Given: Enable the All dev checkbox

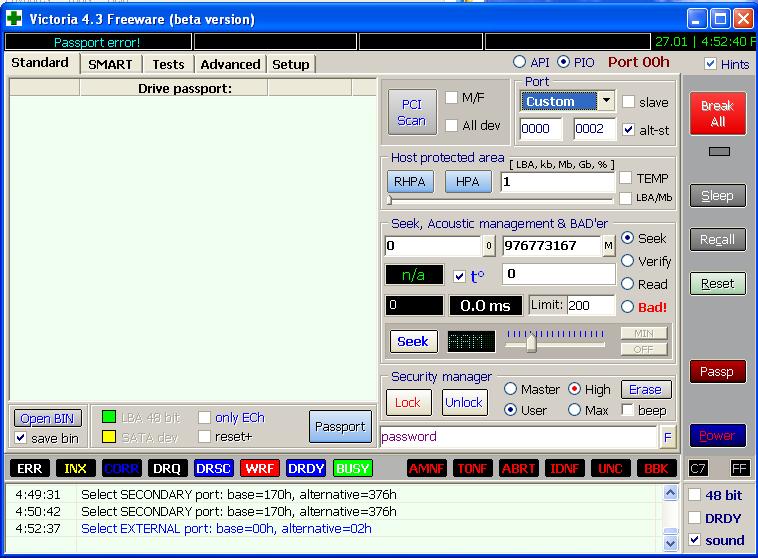Looking at the screenshot, I should (x=451, y=125).
